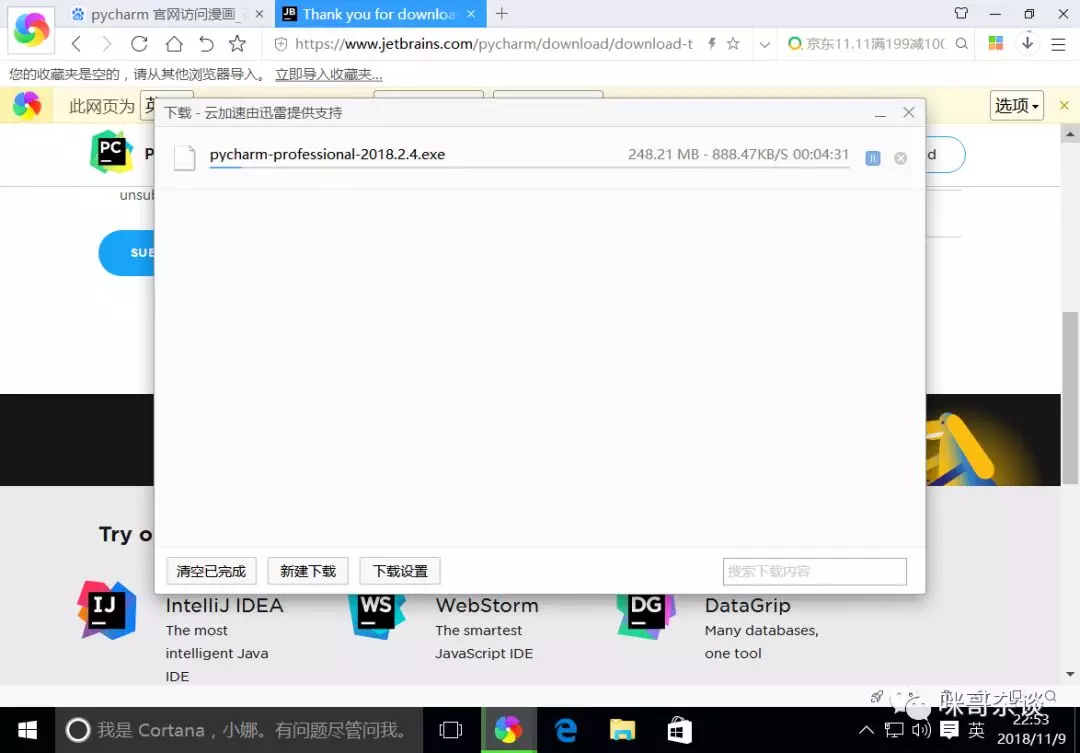
Task: Open the downloads arrow icon in toolbar
Action: coord(1027,43)
